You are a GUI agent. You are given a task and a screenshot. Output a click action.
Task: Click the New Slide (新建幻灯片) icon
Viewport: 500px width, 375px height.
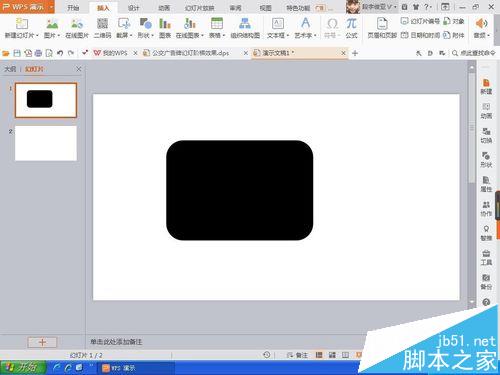tap(22, 24)
